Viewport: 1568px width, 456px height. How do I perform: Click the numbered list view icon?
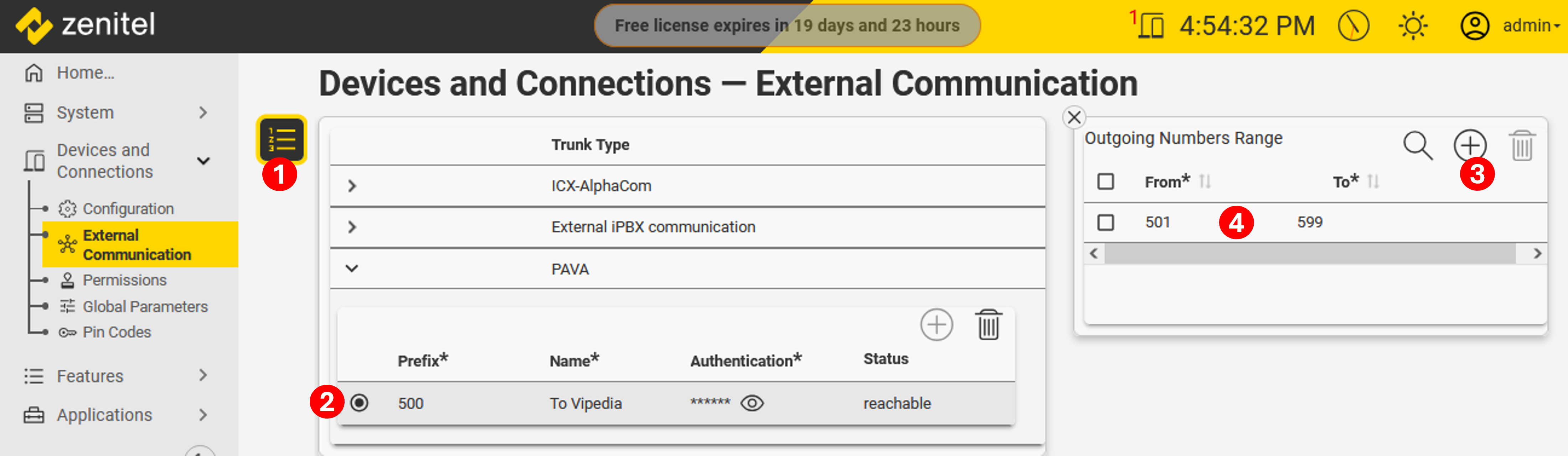[x=281, y=139]
